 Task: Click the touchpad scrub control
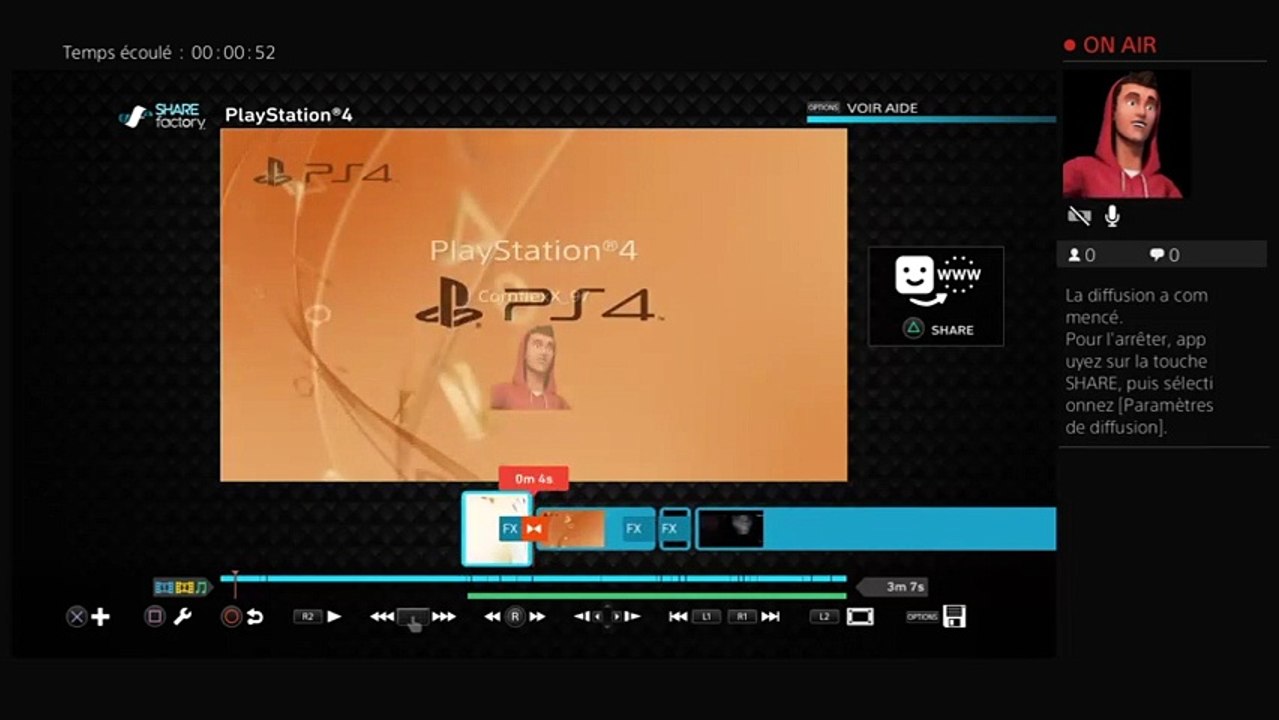[413, 619]
